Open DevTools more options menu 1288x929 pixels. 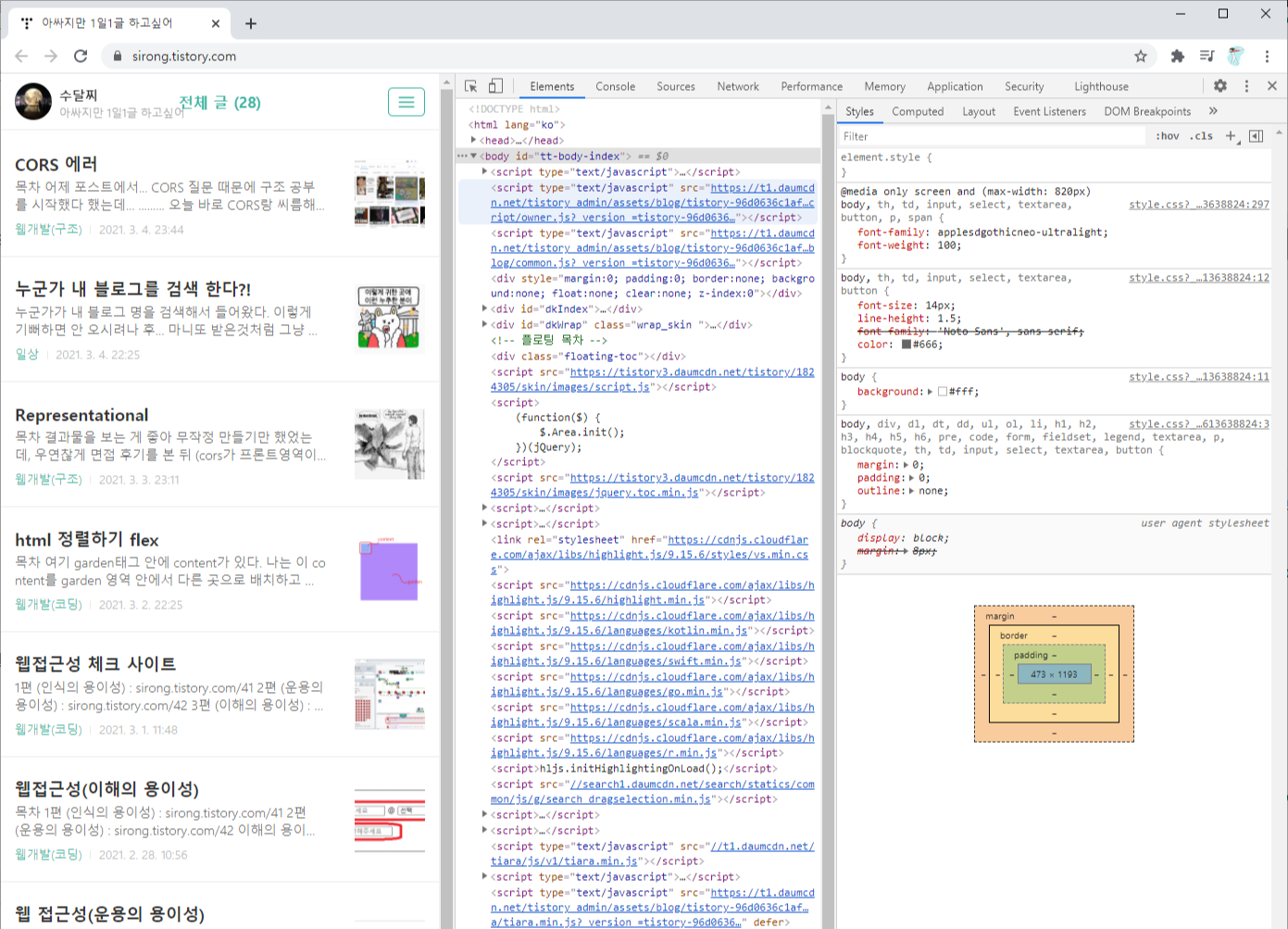[x=1246, y=85]
